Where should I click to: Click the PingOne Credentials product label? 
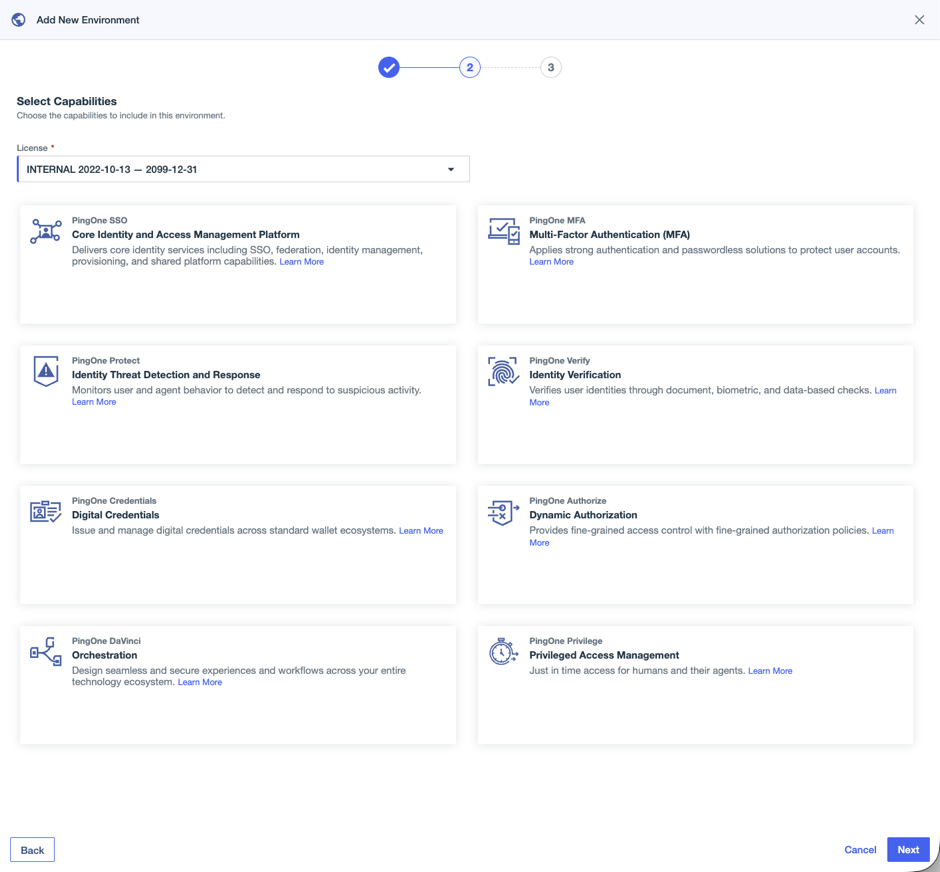[x=114, y=501]
